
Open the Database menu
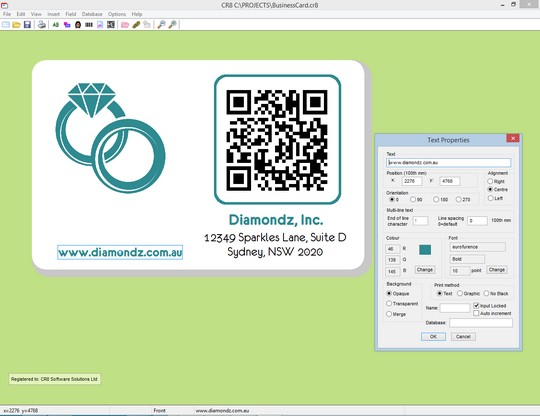tap(92, 14)
